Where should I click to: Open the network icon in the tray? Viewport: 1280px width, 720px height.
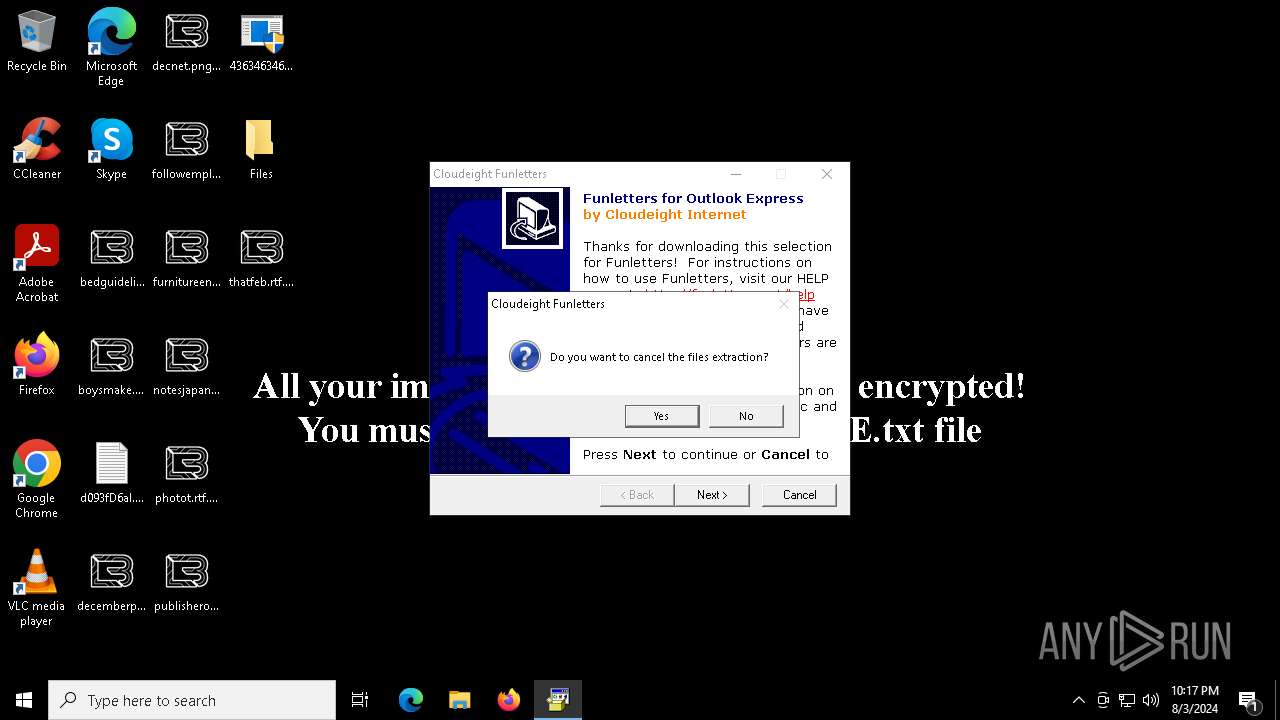[x=1127, y=700]
